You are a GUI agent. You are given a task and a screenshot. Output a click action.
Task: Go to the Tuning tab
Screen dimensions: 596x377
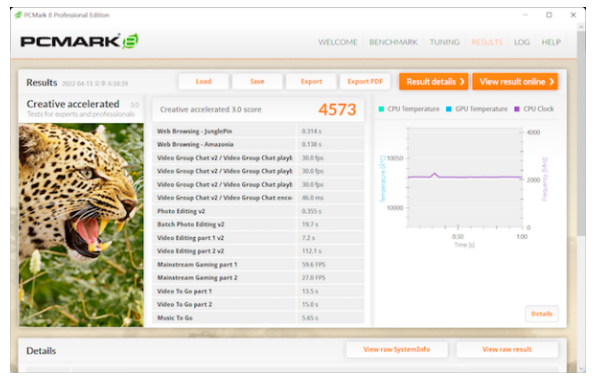(444, 42)
